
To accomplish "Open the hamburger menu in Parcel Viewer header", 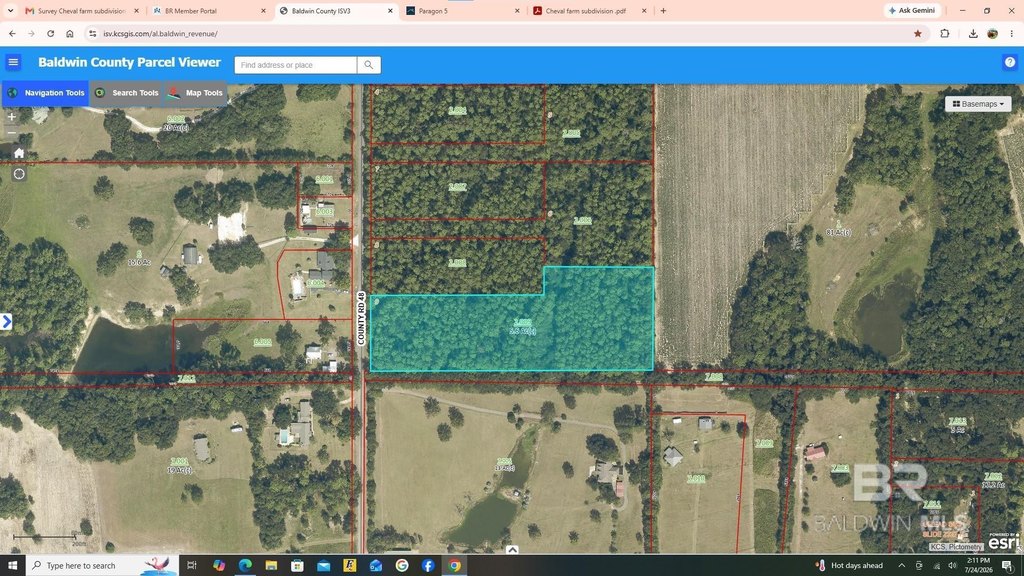I will pos(13,63).
